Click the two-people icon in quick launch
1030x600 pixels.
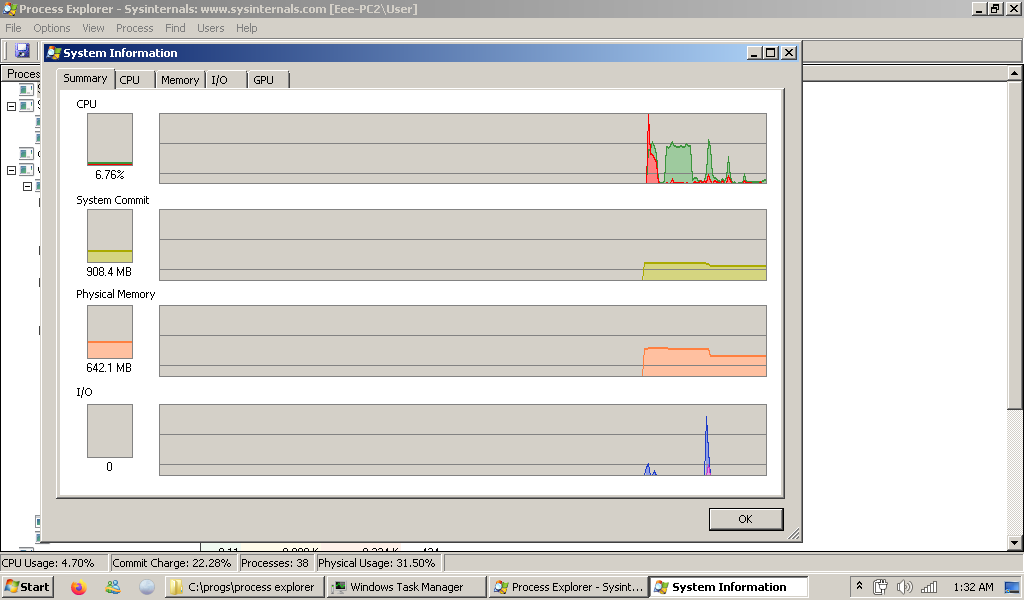pyautogui.click(x=113, y=587)
